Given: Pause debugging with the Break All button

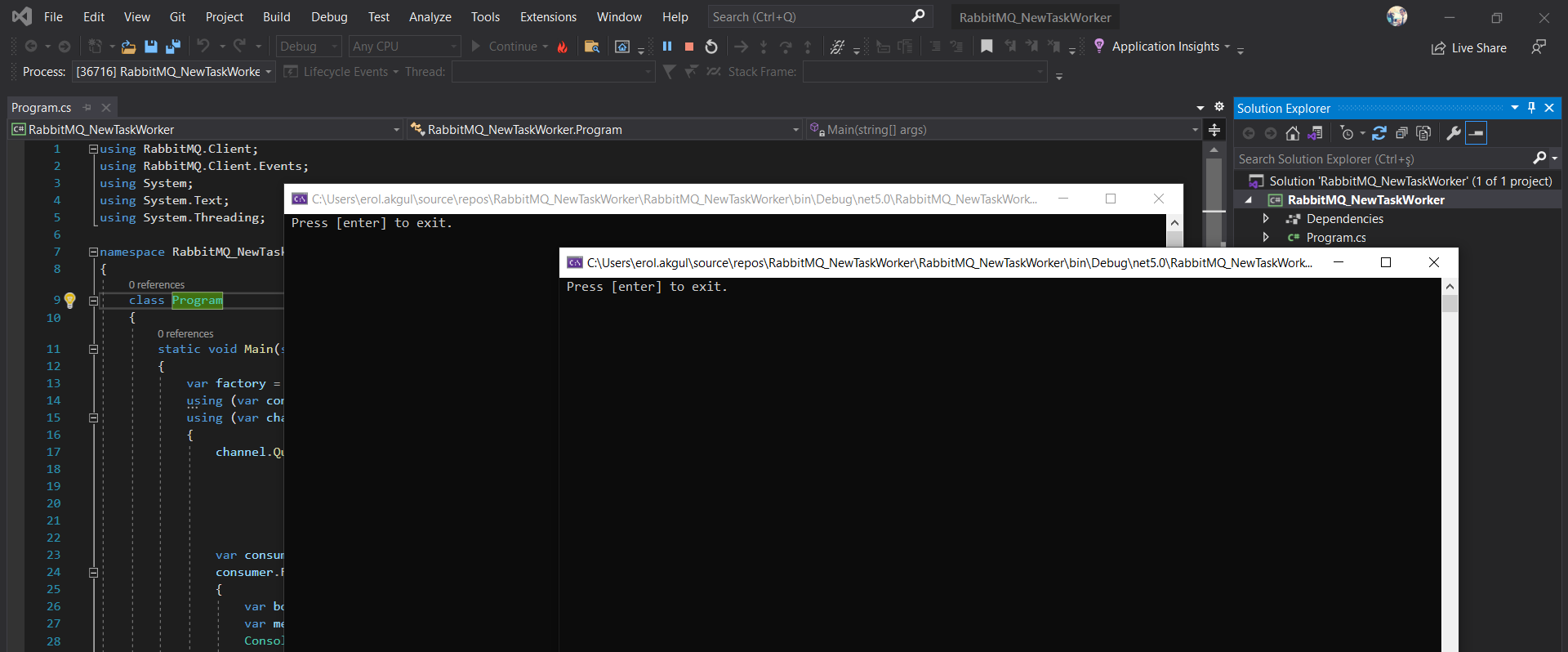Looking at the screenshot, I should point(667,47).
